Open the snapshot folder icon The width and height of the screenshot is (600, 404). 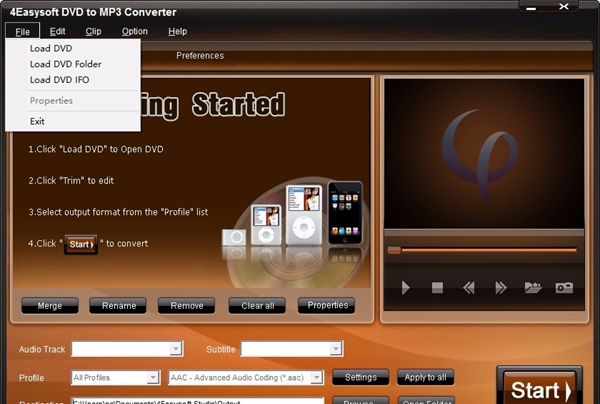[533, 287]
